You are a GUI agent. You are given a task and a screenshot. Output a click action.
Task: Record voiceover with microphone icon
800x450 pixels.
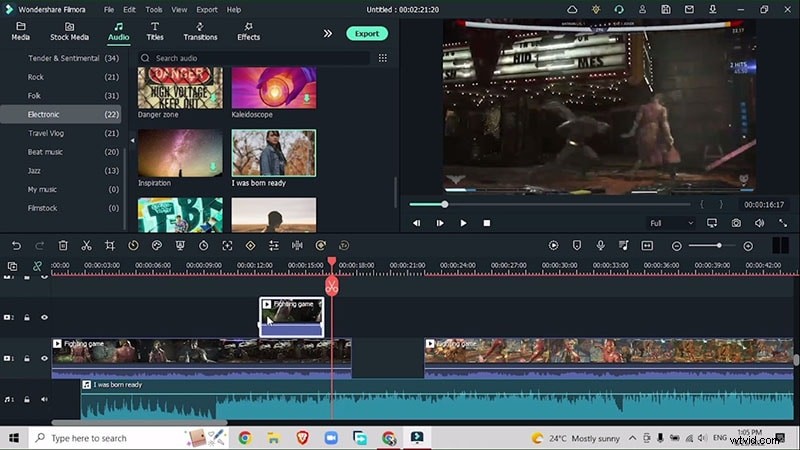point(601,246)
